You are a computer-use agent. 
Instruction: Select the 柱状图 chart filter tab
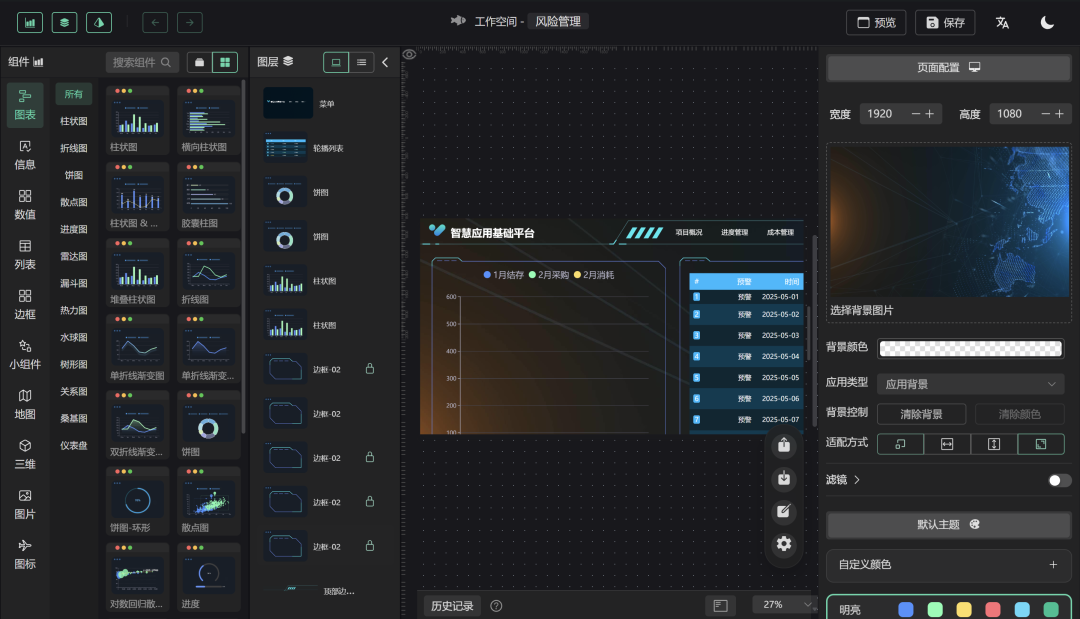pos(74,121)
